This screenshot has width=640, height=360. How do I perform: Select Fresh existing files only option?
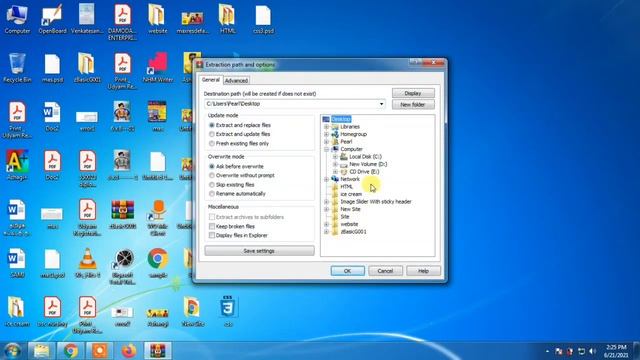(x=238, y=144)
